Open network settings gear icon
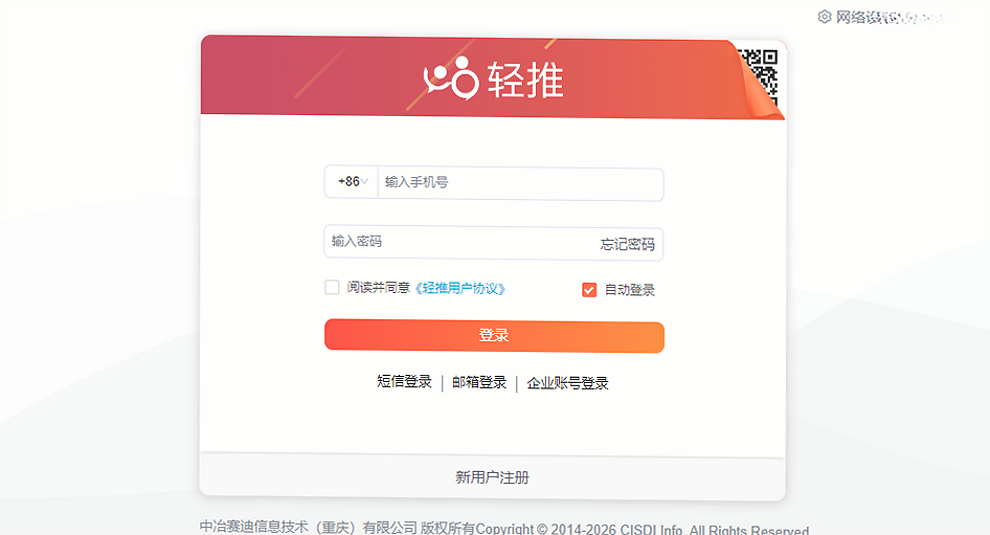The width and height of the screenshot is (990, 535). [825, 16]
